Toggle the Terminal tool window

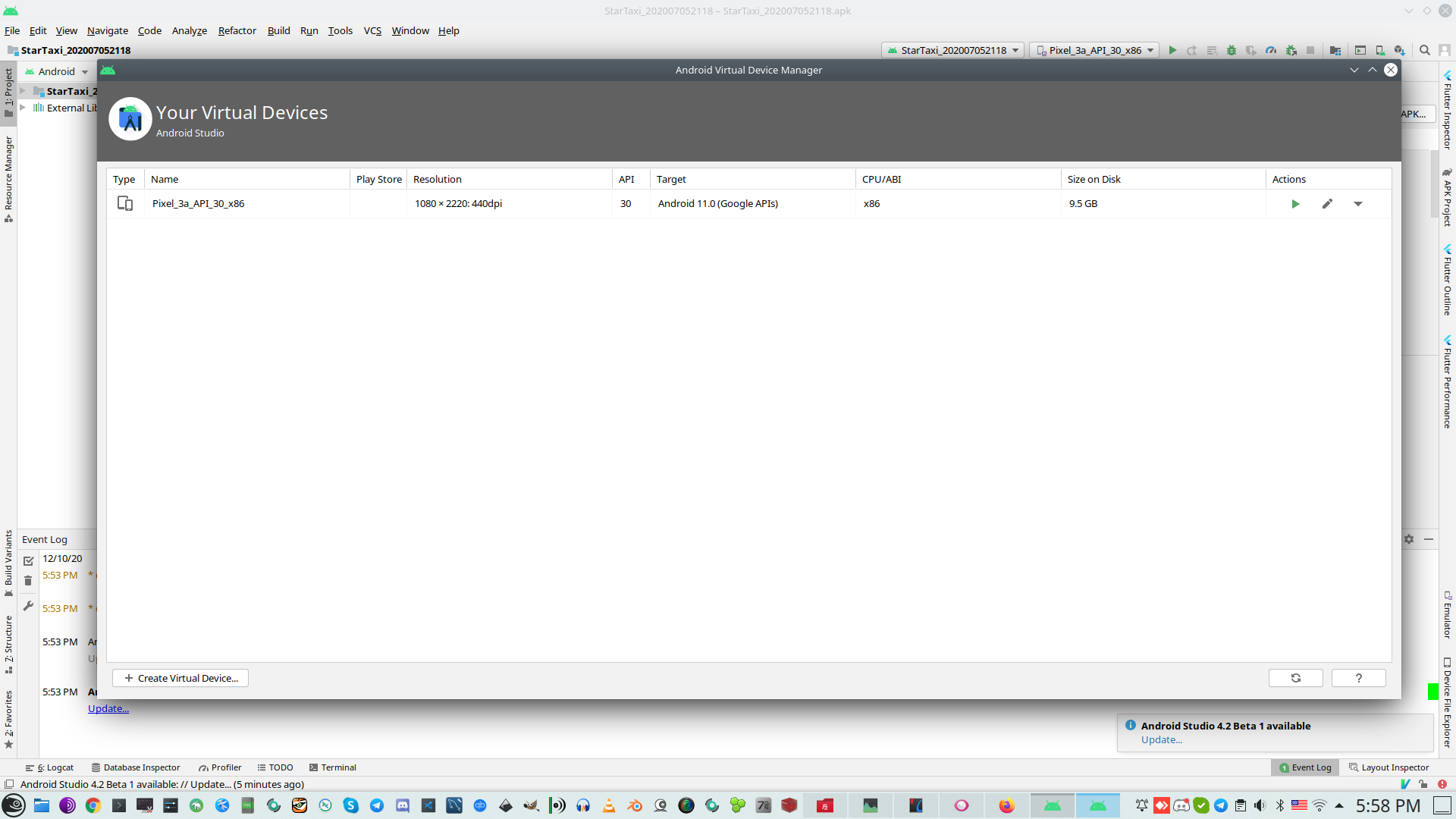click(x=332, y=767)
